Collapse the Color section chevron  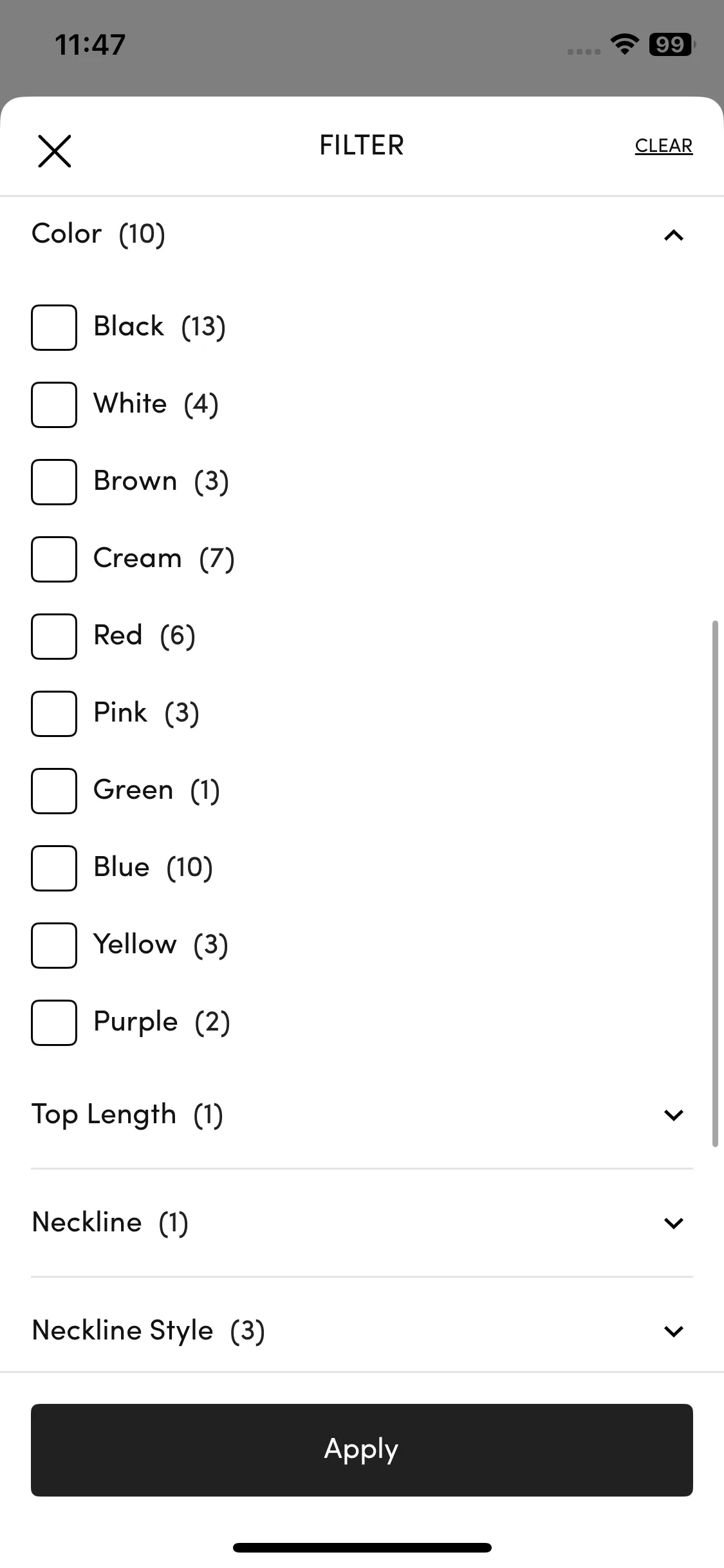(673, 235)
